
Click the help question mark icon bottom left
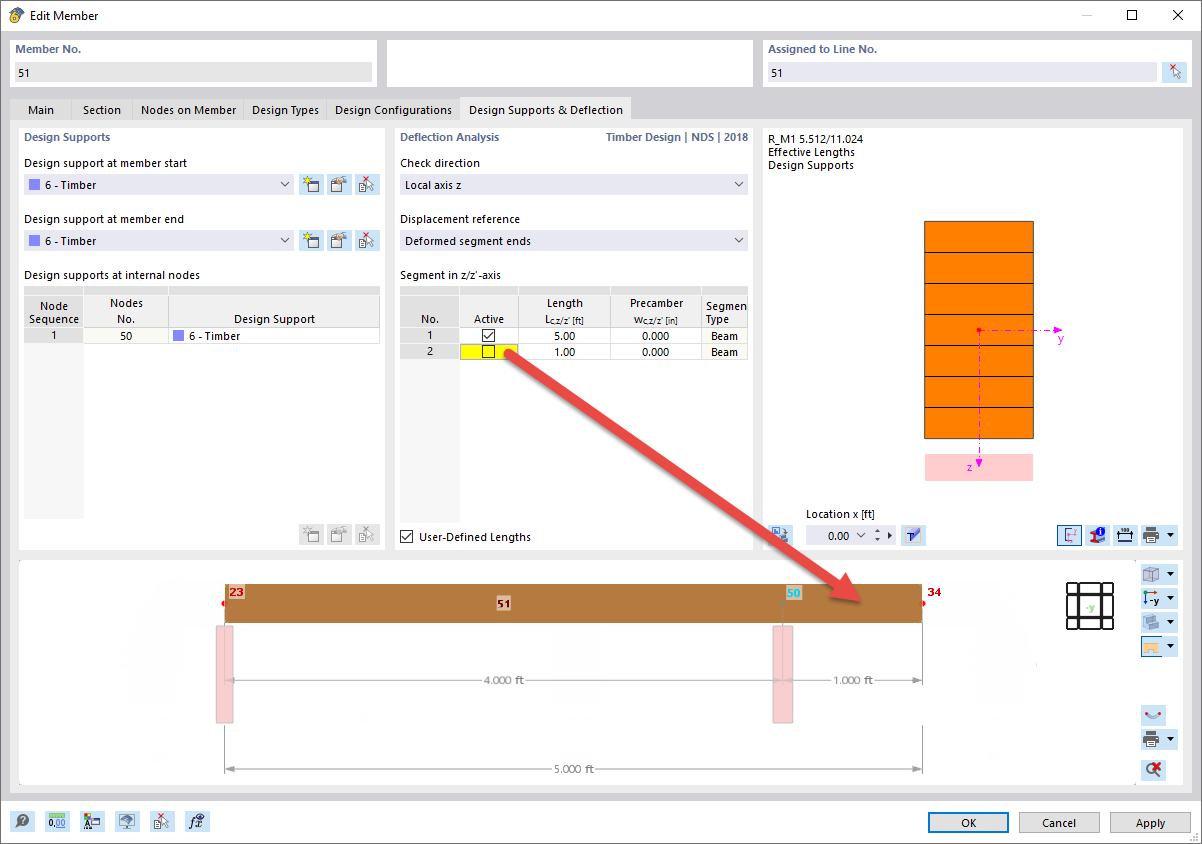point(21,821)
